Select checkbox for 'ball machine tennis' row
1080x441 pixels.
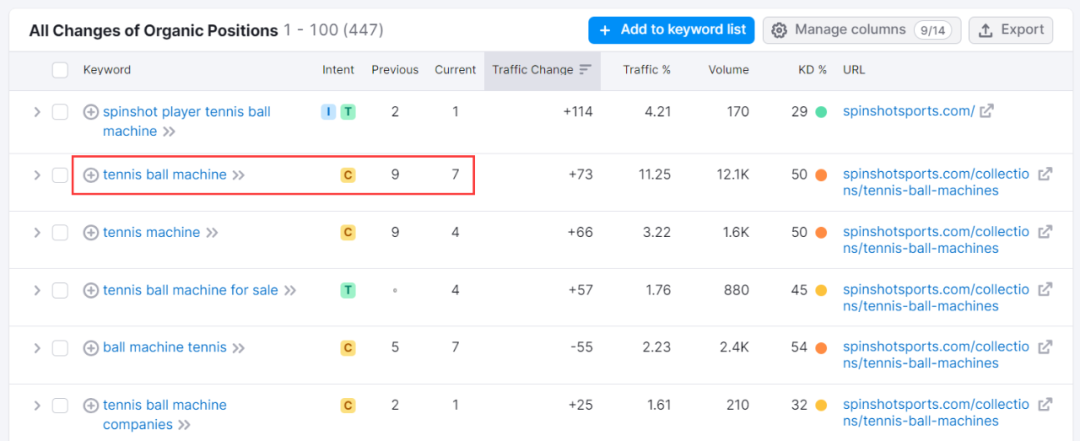[x=60, y=348]
